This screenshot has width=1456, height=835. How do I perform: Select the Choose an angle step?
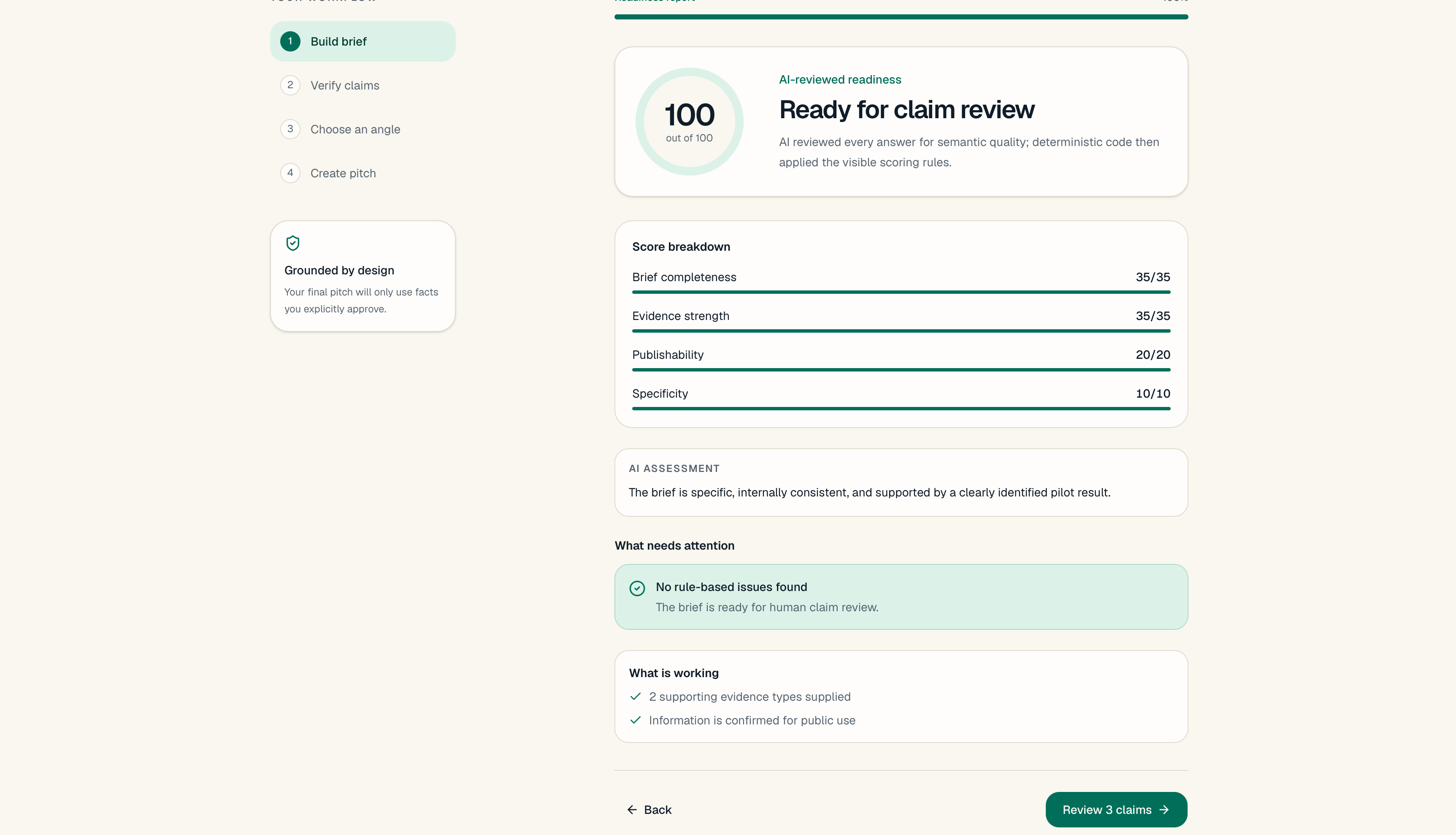363,129
